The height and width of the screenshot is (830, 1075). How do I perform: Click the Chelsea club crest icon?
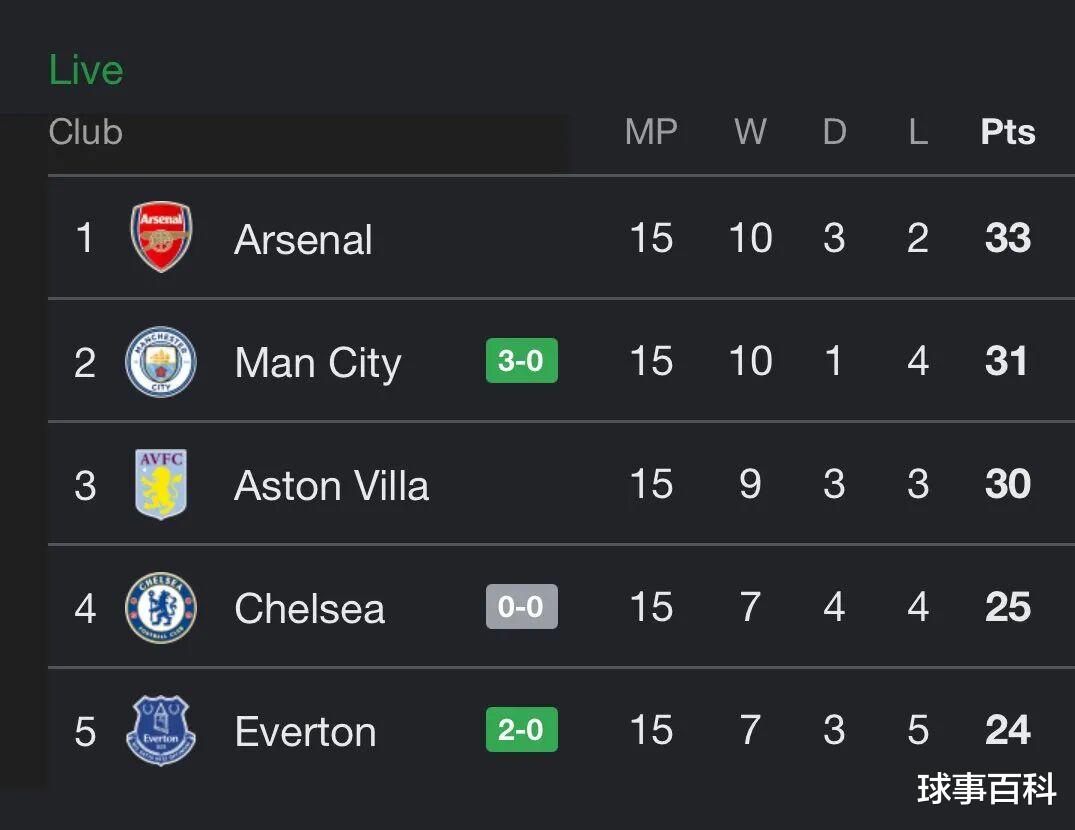pos(161,608)
